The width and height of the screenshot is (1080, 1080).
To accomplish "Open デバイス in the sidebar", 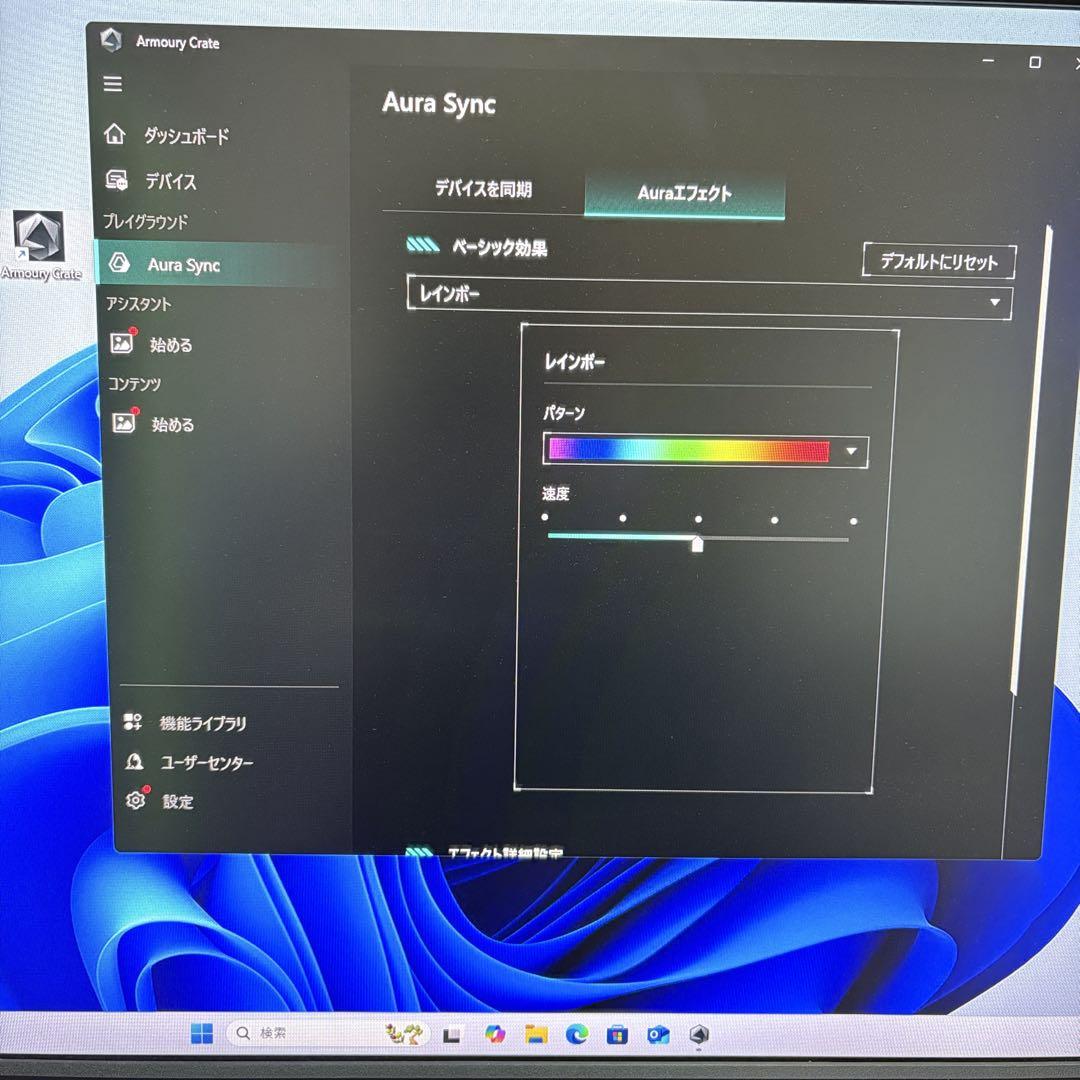I will click(170, 181).
